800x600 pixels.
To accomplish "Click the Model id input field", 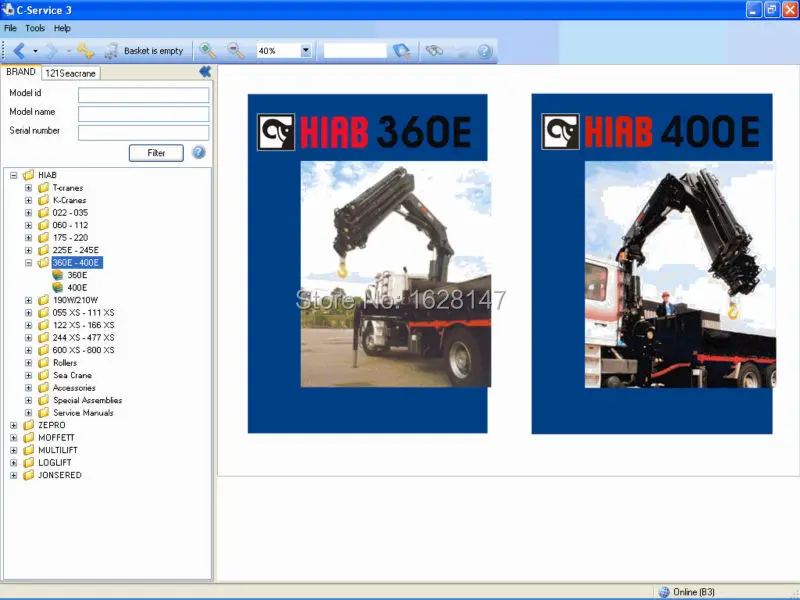I will pos(143,95).
